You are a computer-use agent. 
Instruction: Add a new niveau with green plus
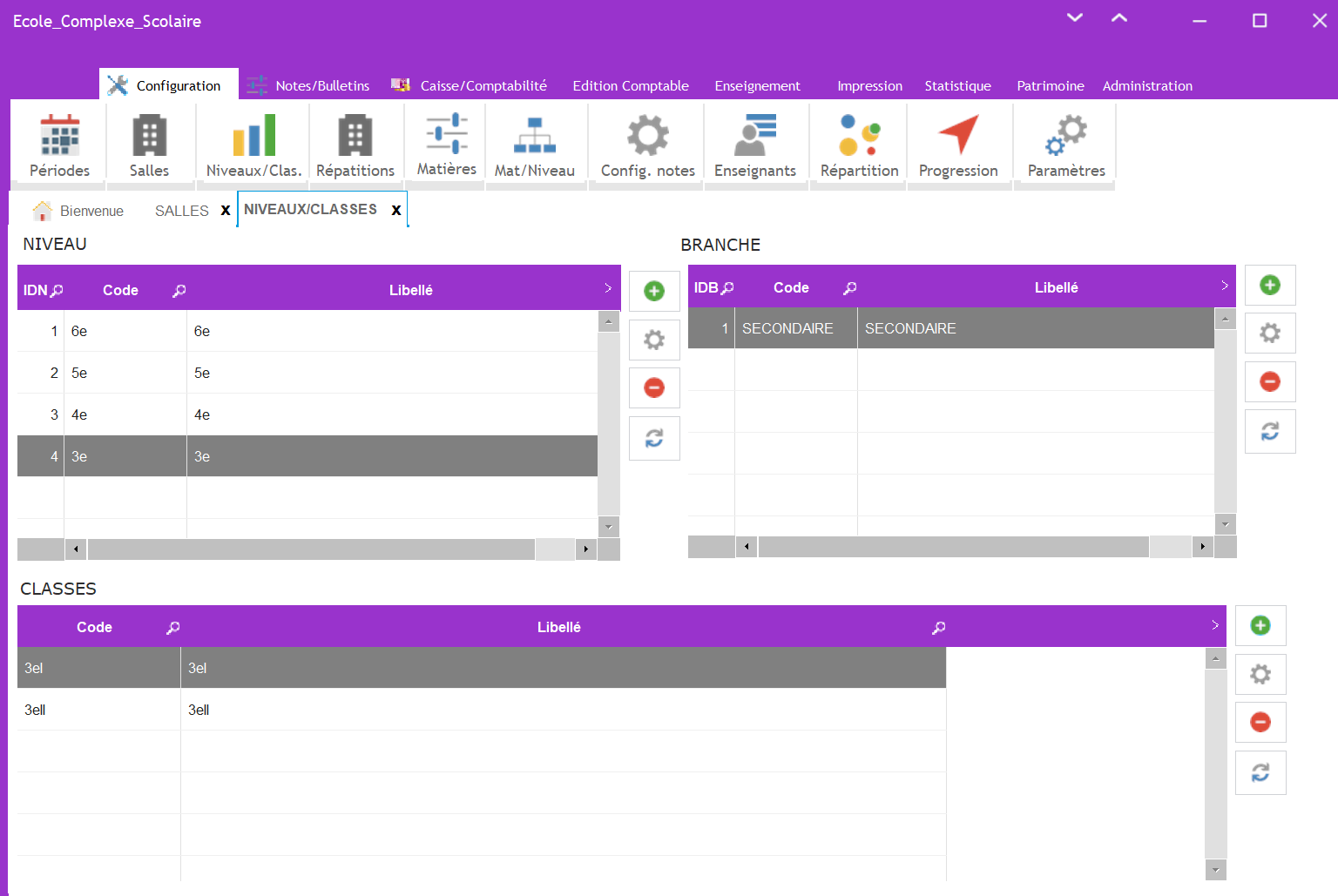pos(654,291)
